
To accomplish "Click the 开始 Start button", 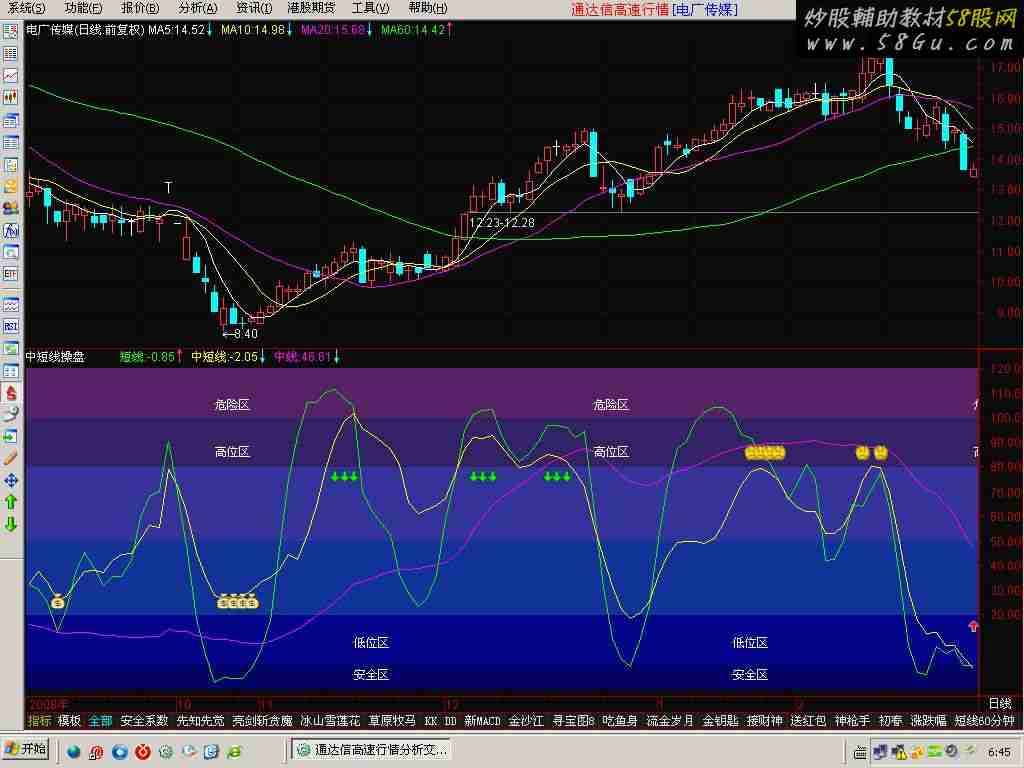I will 25,749.
